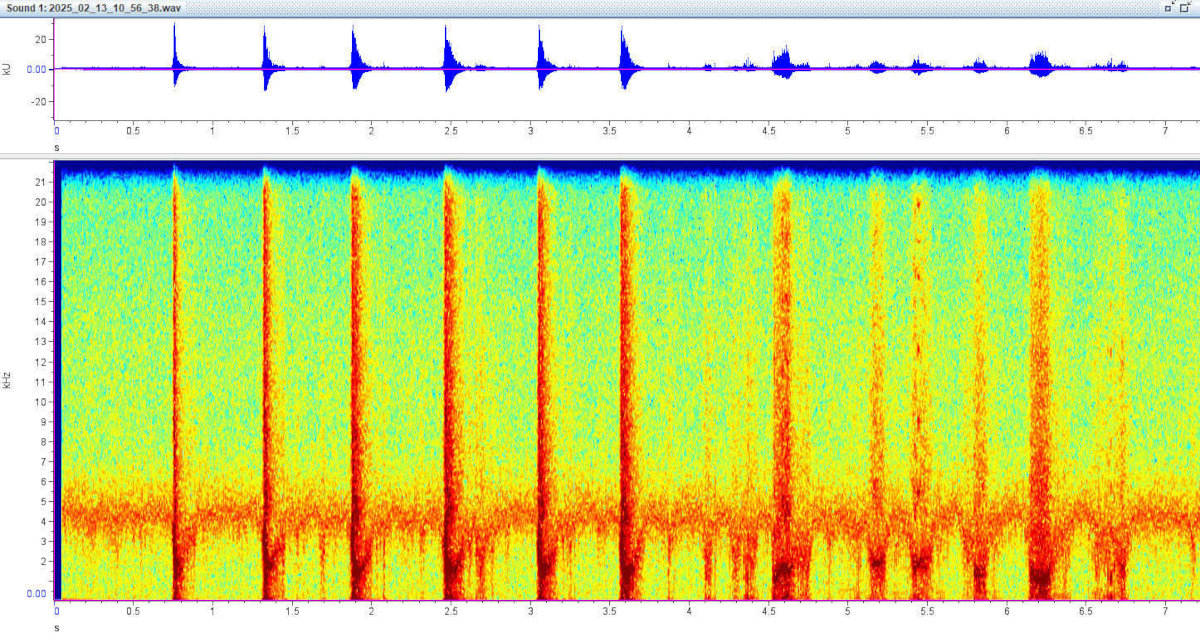The height and width of the screenshot is (633, 1200).
Task: Click the spectrogram burst near 6.2 s
Action: click(x=1041, y=380)
